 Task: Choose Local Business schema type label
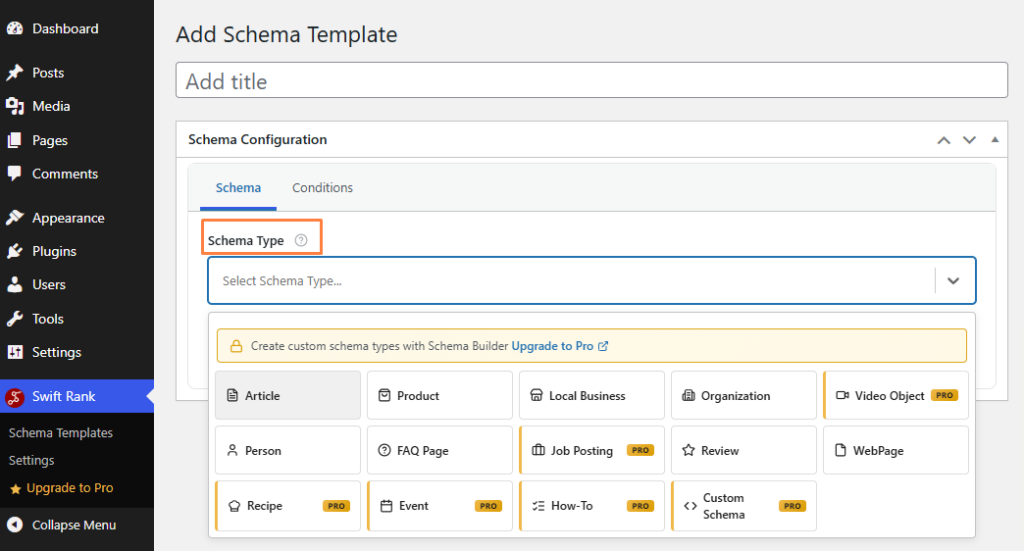pos(587,396)
